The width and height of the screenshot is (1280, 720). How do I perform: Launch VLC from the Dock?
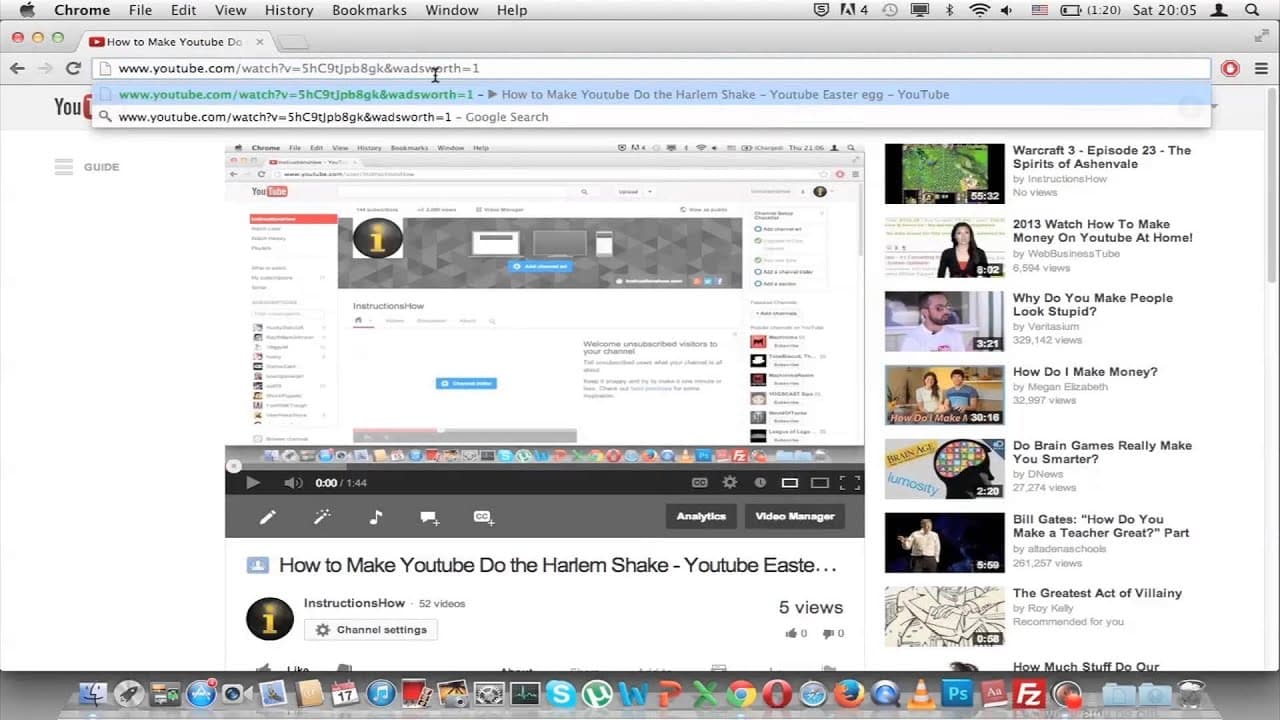[x=920, y=694]
